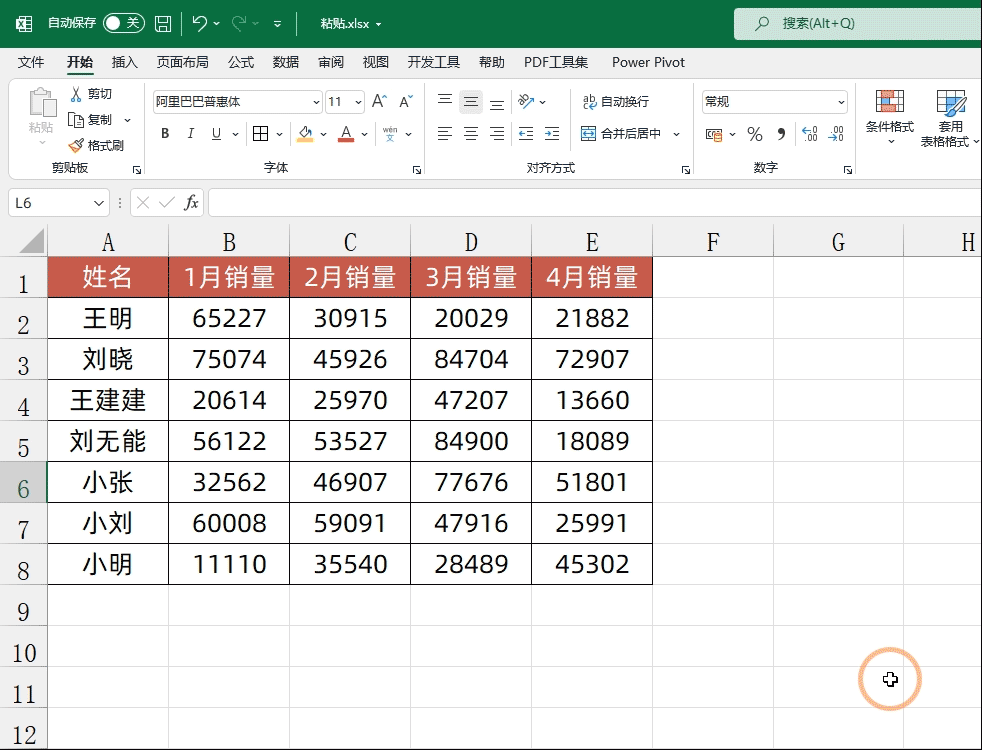Expand the number format 常规 dropdown
This screenshot has width=982, height=750.
(841, 102)
